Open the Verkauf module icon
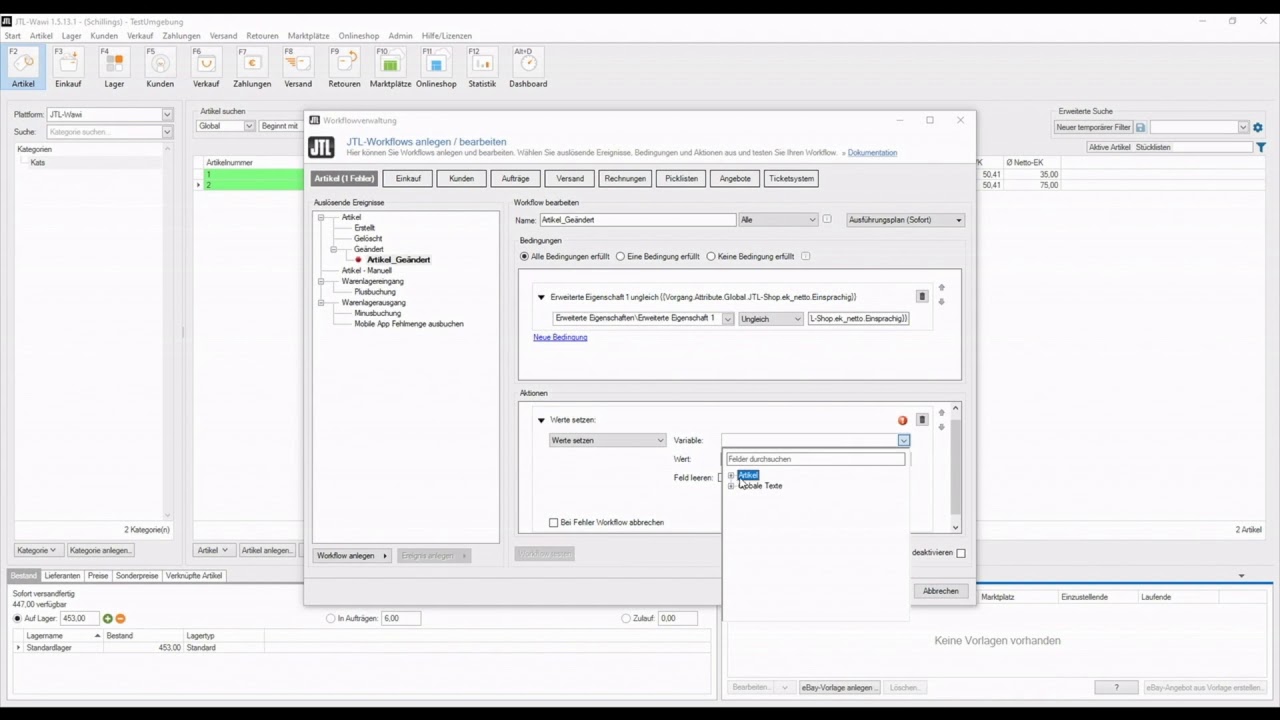 click(x=206, y=68)
